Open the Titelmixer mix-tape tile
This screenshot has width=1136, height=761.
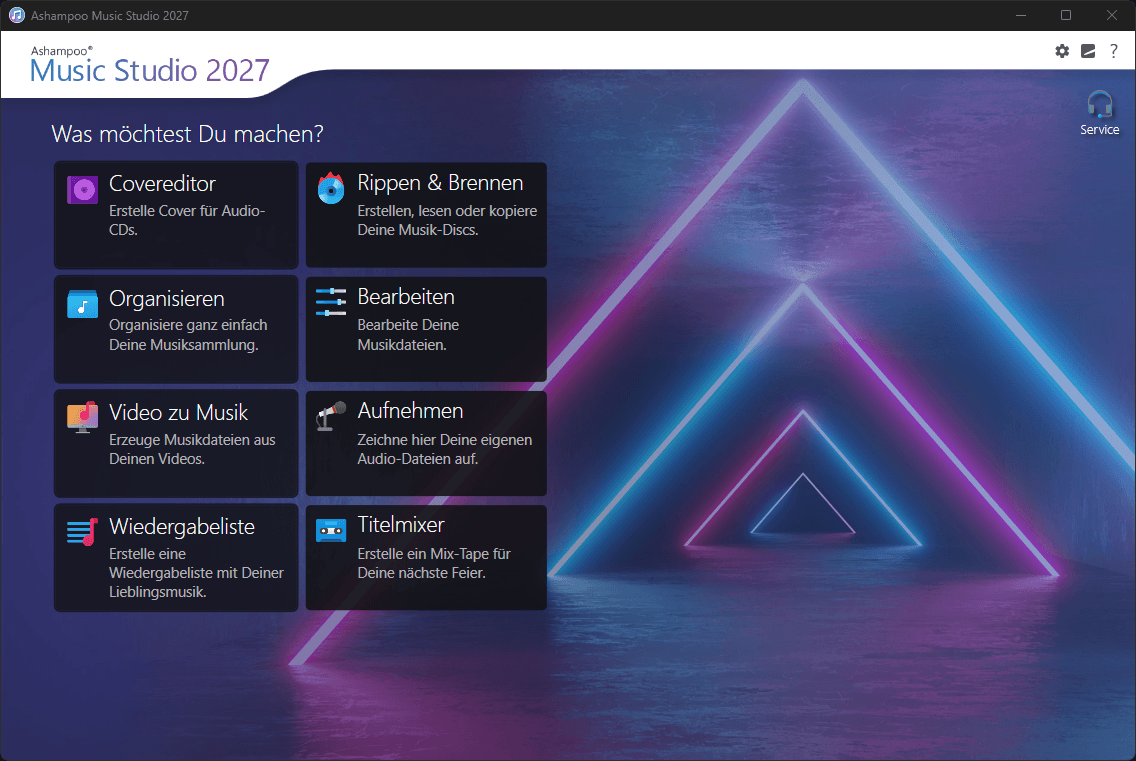point(426,557)
